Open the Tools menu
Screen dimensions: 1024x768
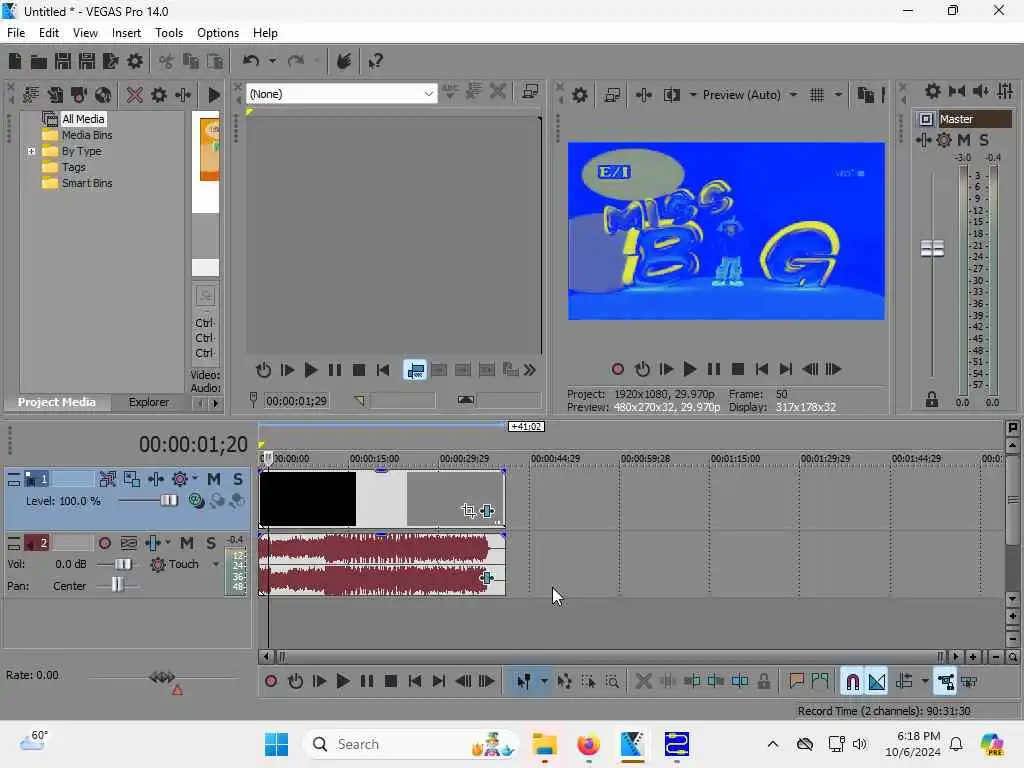point(168,33)
